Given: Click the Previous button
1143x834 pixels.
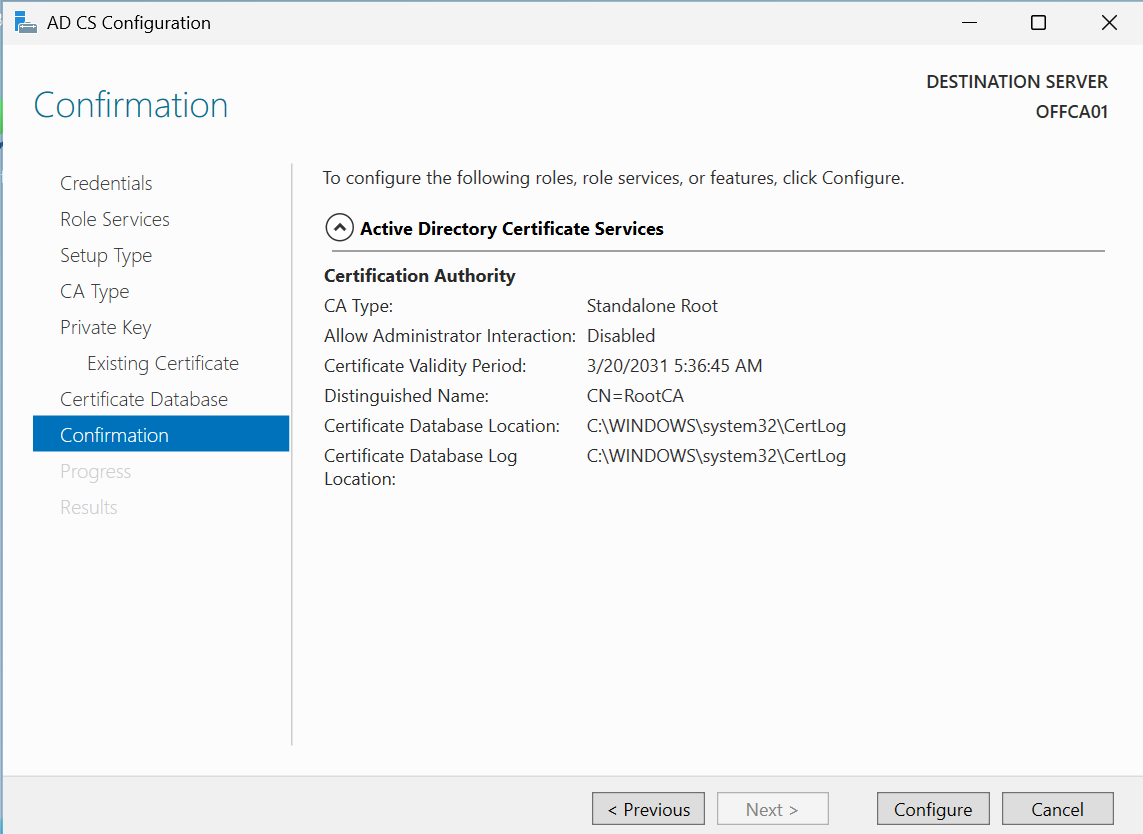Looking at the screenshot, I should (648, 809).
